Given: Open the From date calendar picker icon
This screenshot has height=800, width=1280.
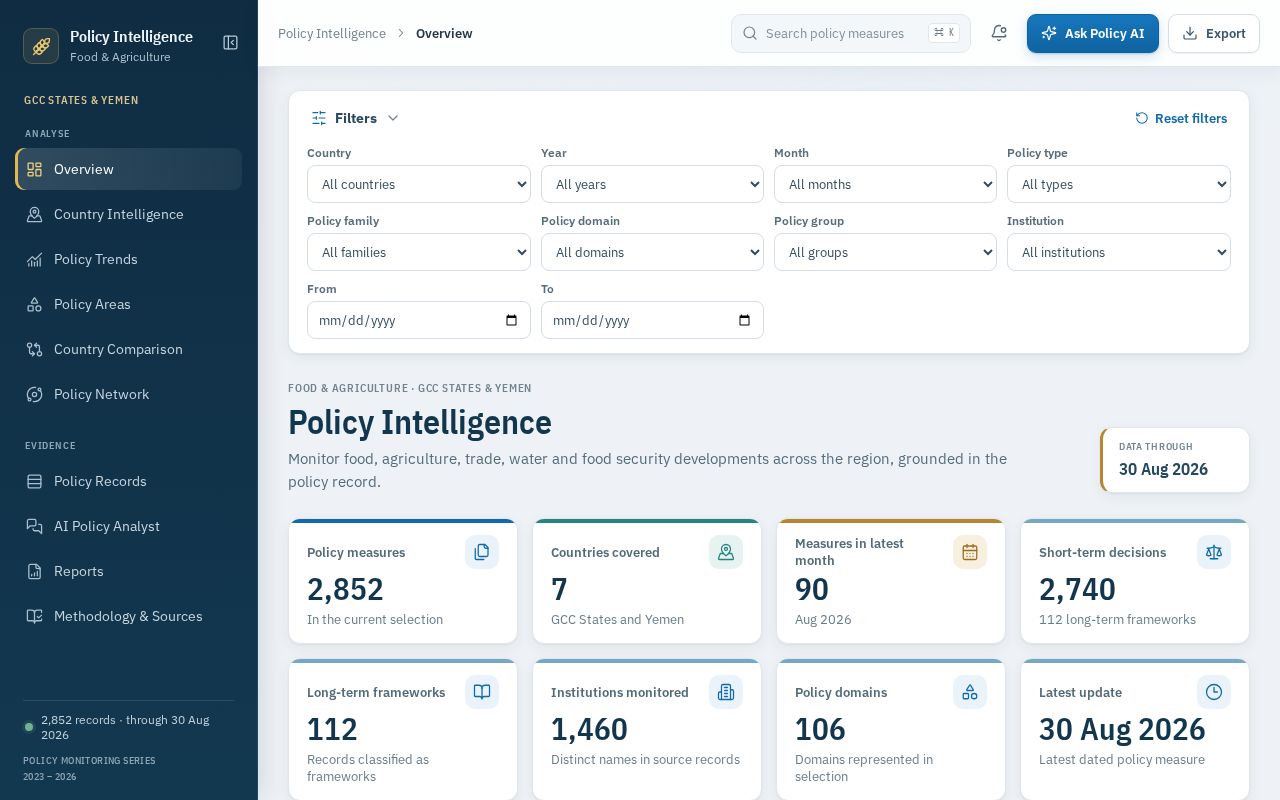Looking at the screenshot, I should (511, 320).
